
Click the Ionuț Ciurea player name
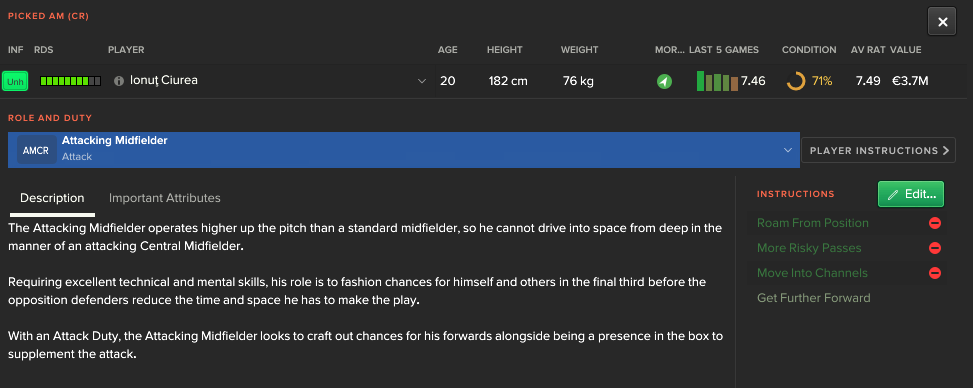[x=164, y=80]
